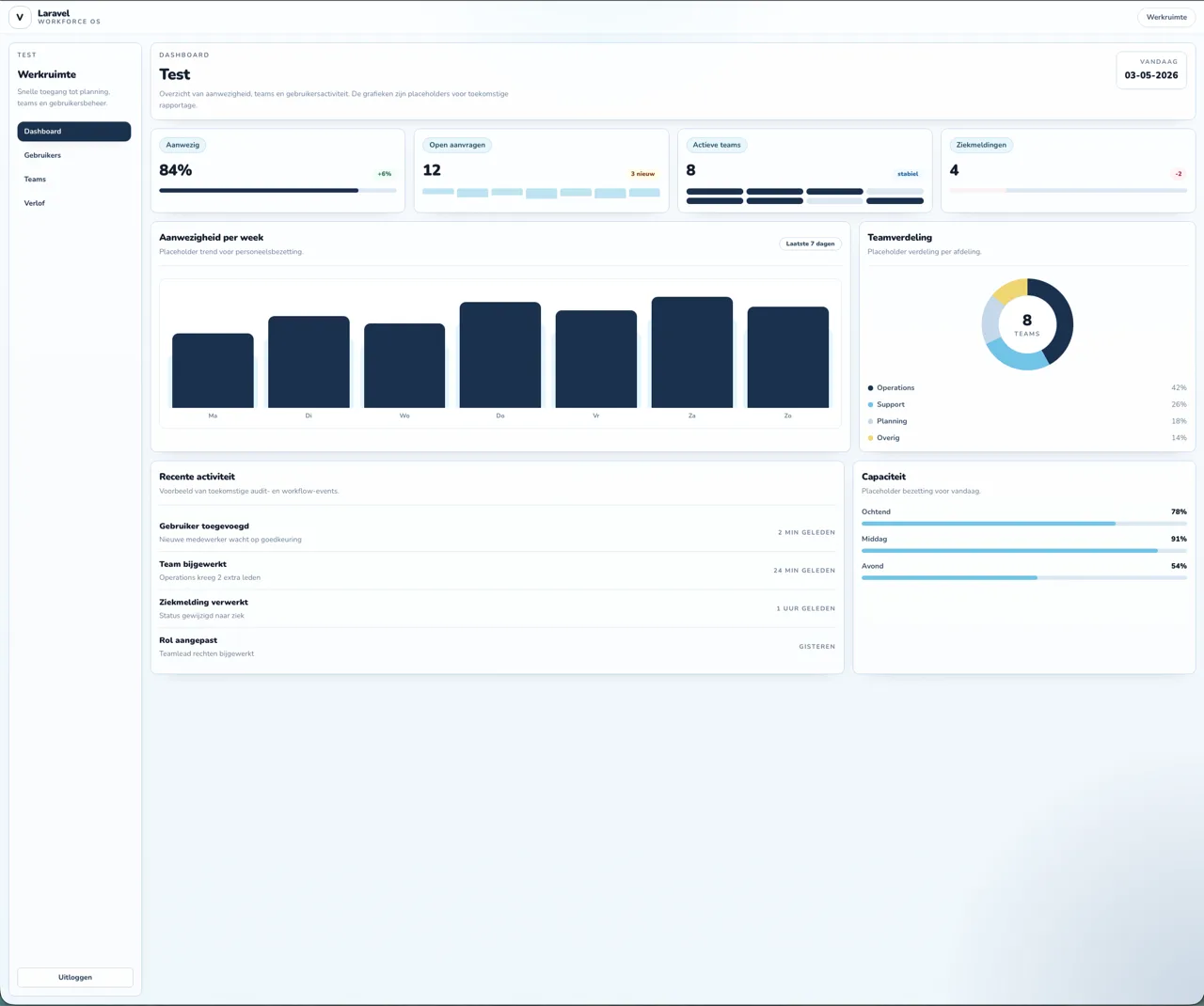Viewport: 1204px width, 1006px height.
Task: Click the Actieve teams badge
Action: tap(717, 145)
